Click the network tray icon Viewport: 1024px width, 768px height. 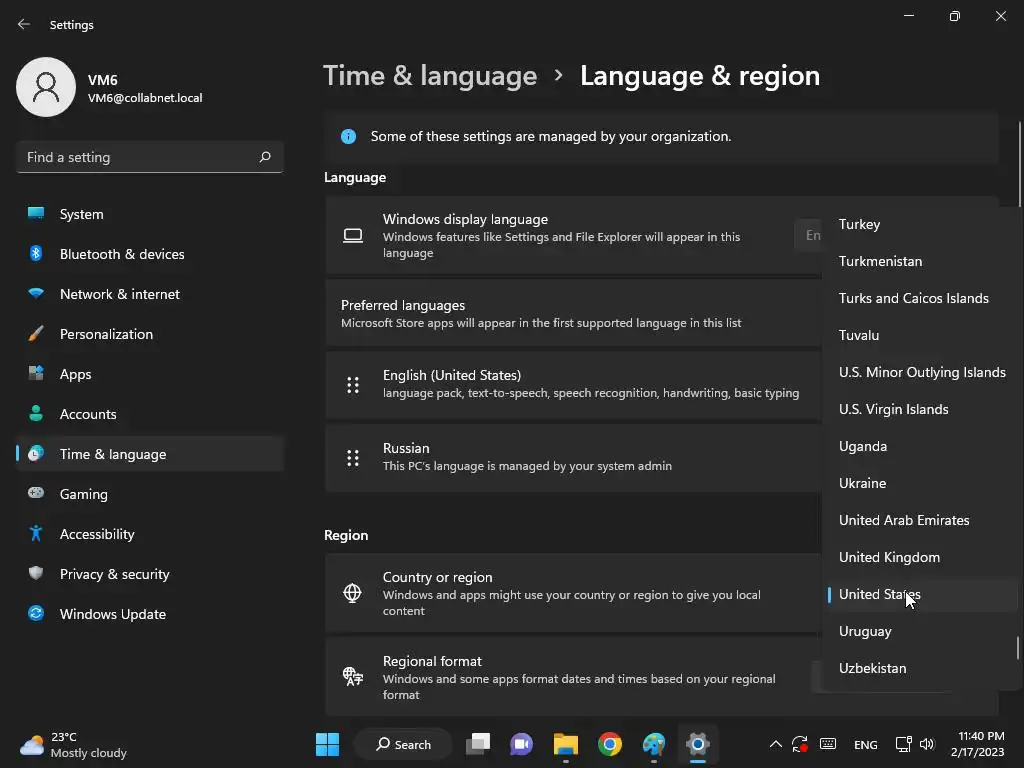pyautogui.click(x=904, y=744)
